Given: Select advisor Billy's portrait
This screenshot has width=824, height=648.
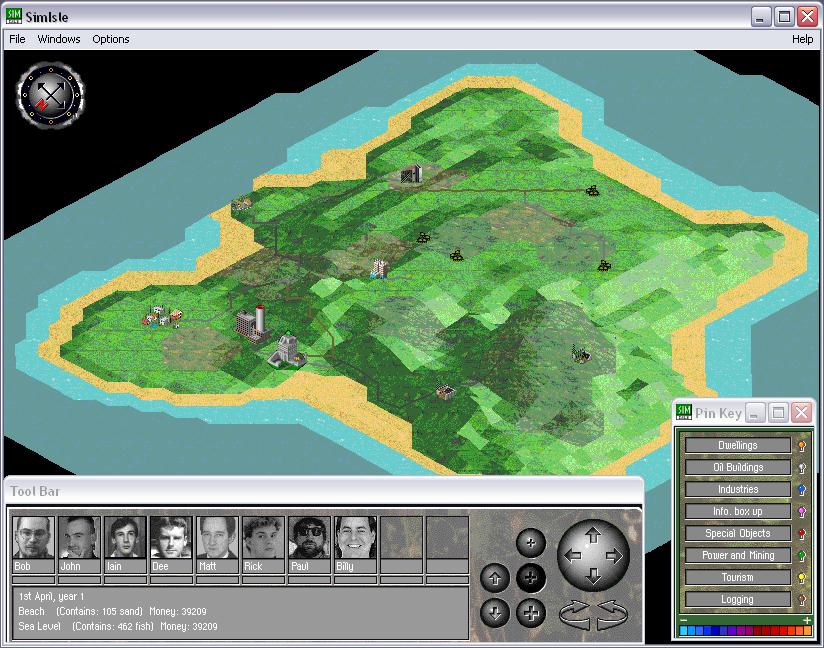Looking at the screenshot, I should 355,538.
